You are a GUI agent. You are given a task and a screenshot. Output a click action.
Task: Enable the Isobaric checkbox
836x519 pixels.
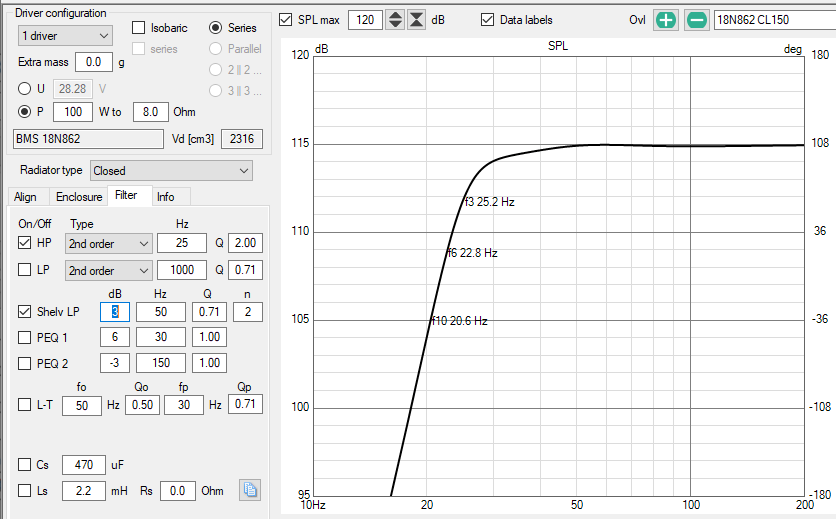[139, 27]
